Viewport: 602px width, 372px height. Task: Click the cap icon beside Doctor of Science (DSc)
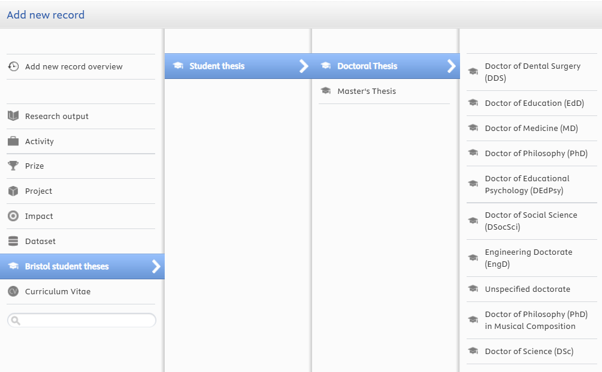(x=473, y=351)
